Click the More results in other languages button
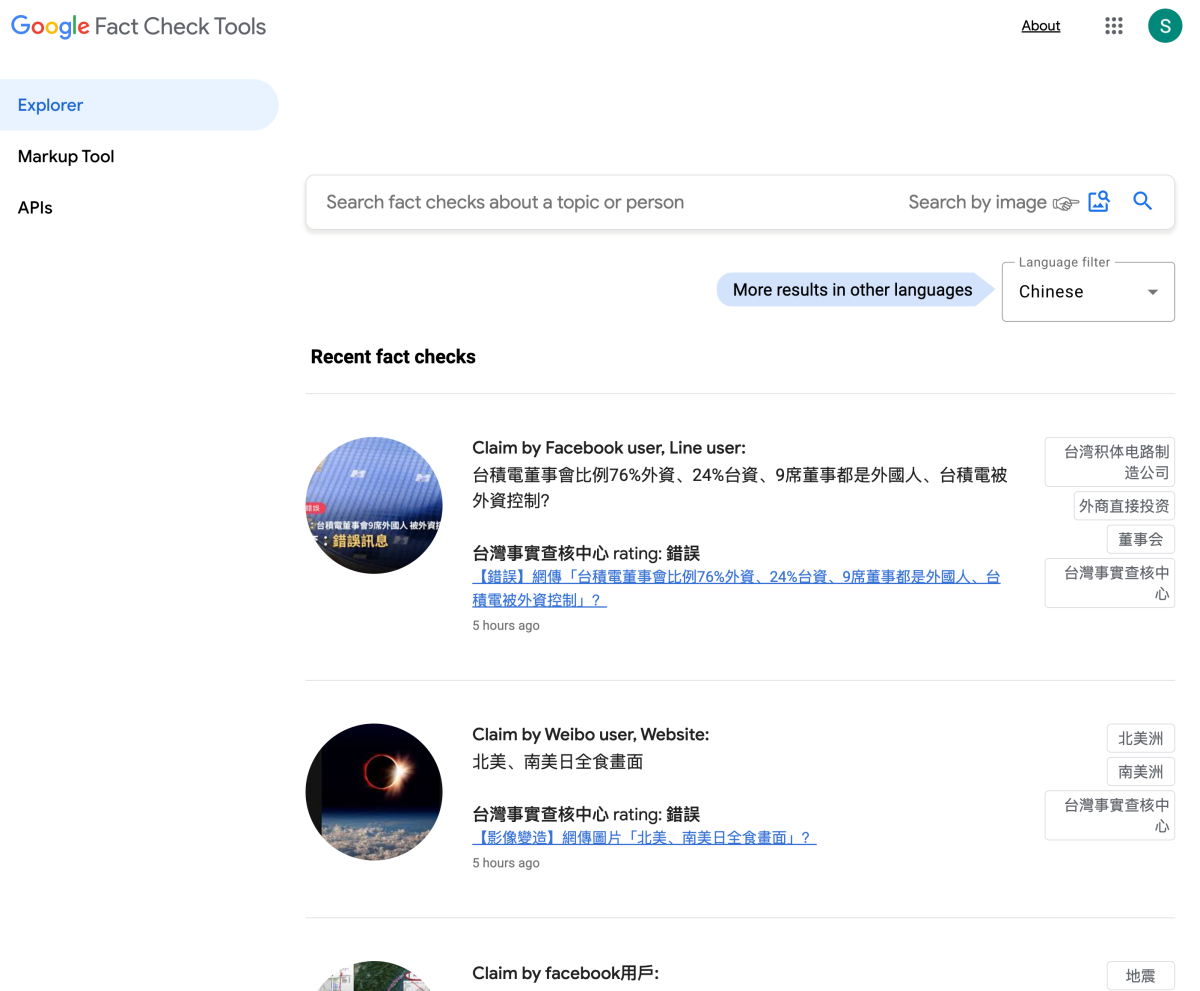Image resolution: width=1200 pixels, height=991 pixels. coord(852,290)
